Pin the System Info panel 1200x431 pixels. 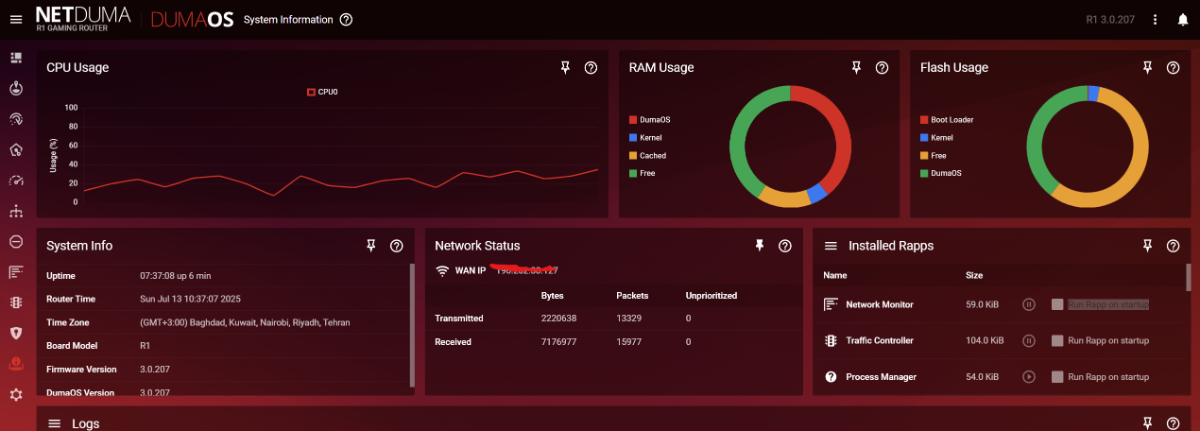(x=371, y=245)
